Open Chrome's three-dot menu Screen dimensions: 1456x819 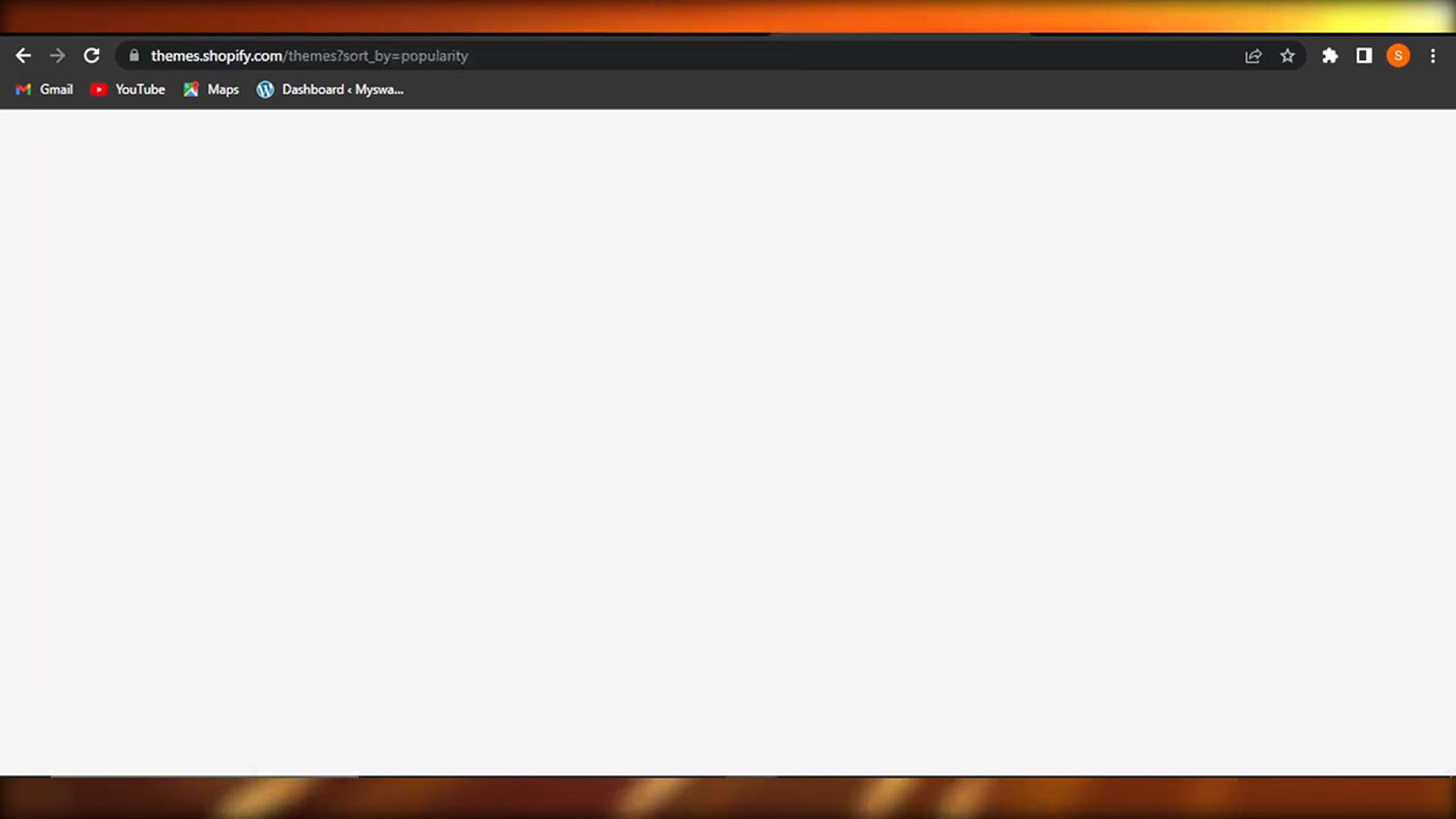(x=1433, y=55)
